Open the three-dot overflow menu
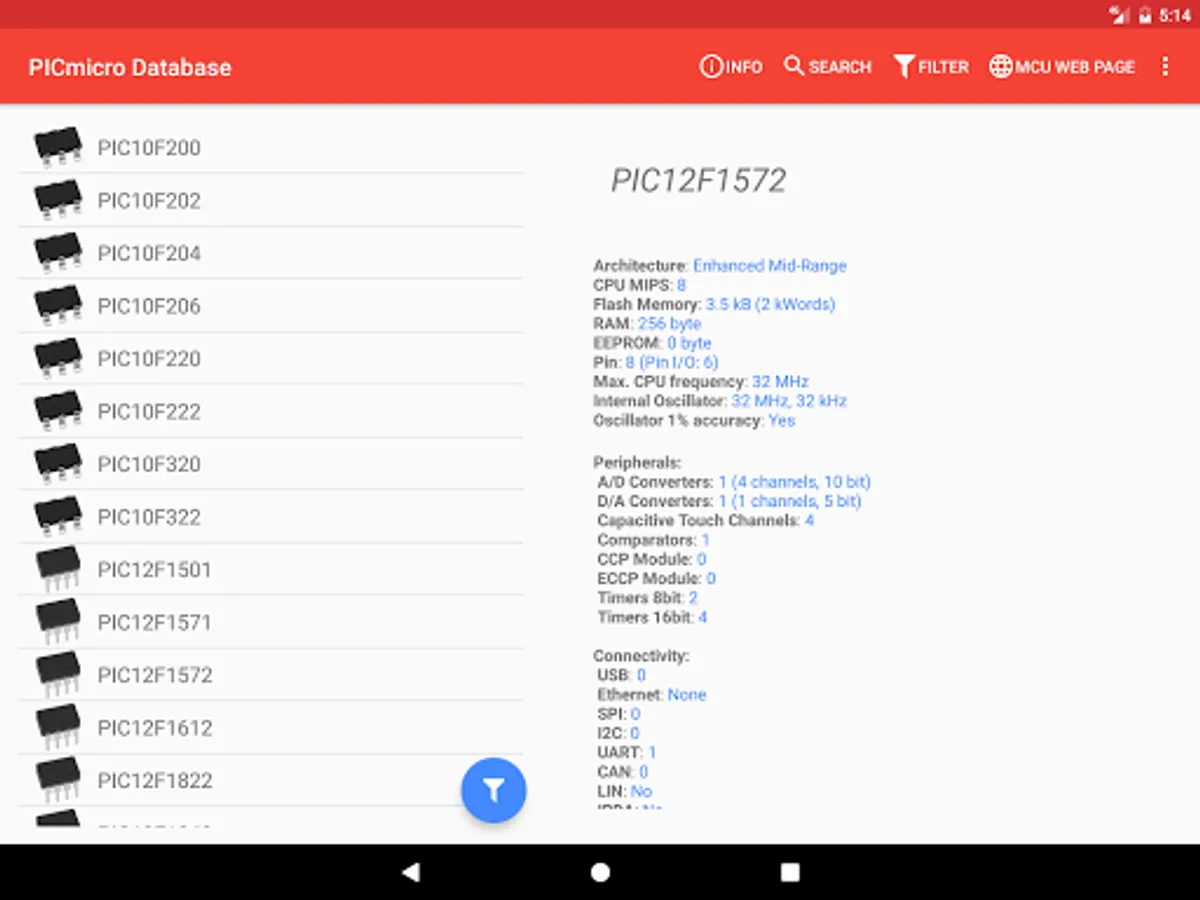The width and height of the screenshot is (1200, 900). pyautogui.click(x=1165, y=67)
